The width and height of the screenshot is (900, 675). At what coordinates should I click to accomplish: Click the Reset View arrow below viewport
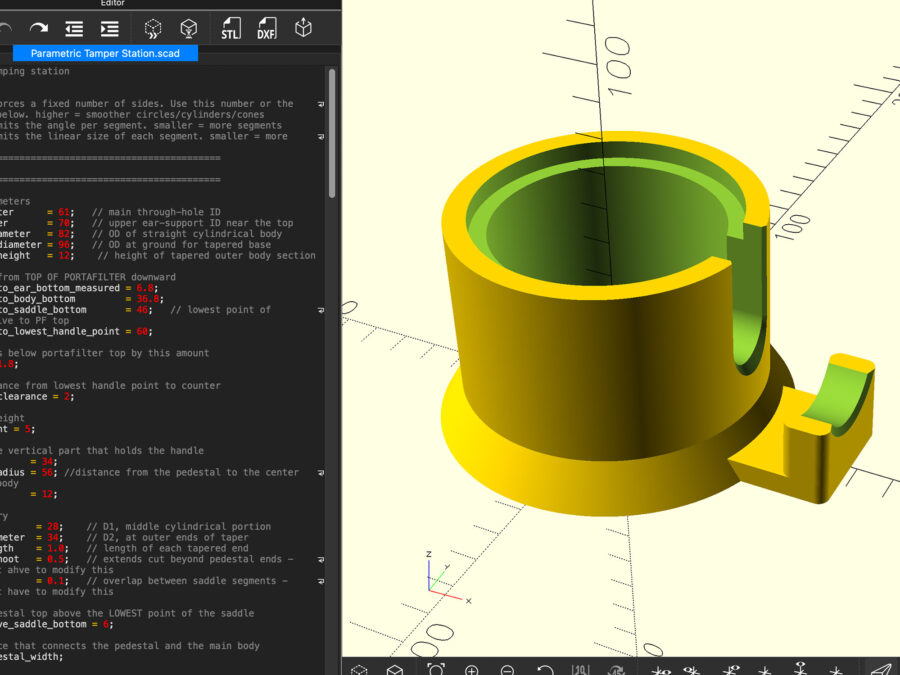pyautogui.click(x=545, y=669)
